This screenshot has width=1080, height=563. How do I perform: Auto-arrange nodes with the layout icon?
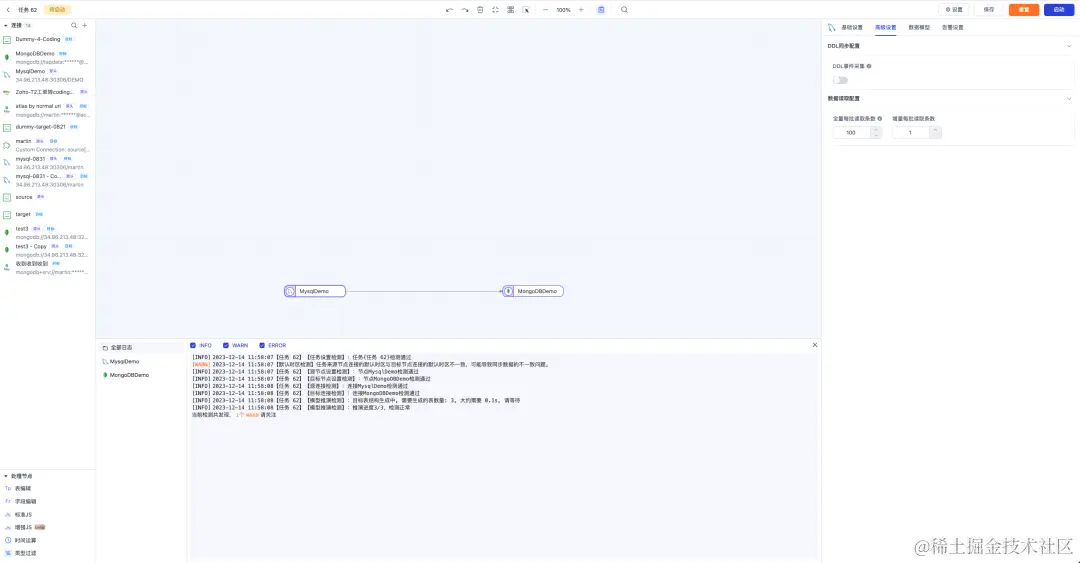click(510, 10)
